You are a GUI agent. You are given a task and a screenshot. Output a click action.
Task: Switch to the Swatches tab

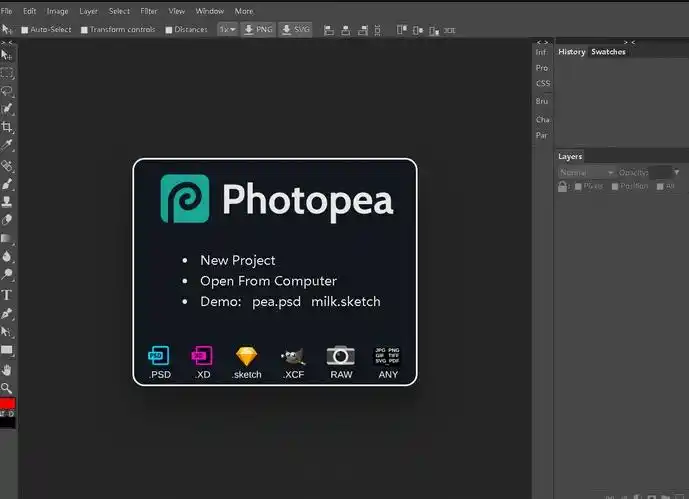click(608, 52)
